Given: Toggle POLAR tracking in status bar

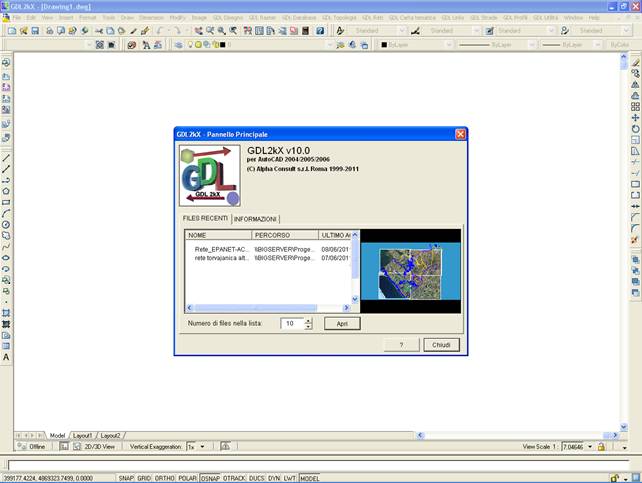Looking at the screenshot, I should coord(188,478).
